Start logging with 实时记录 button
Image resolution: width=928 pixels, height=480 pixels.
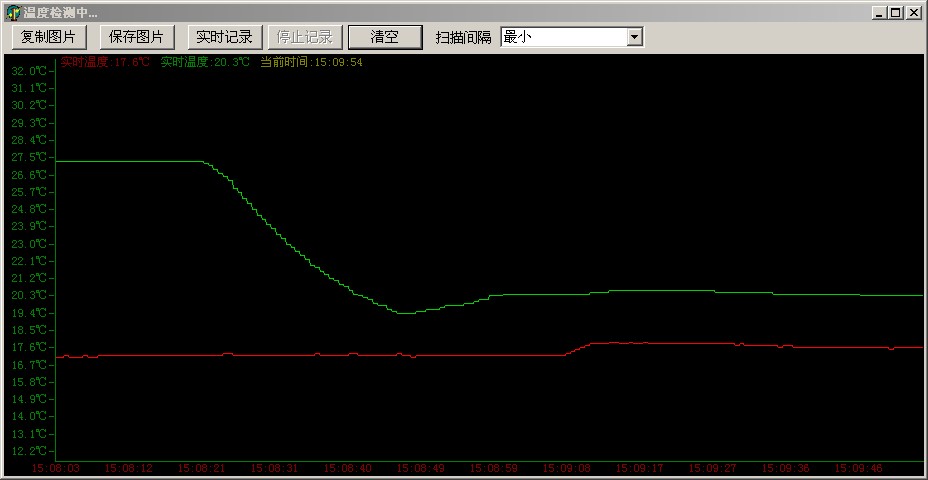coord(225,37)
